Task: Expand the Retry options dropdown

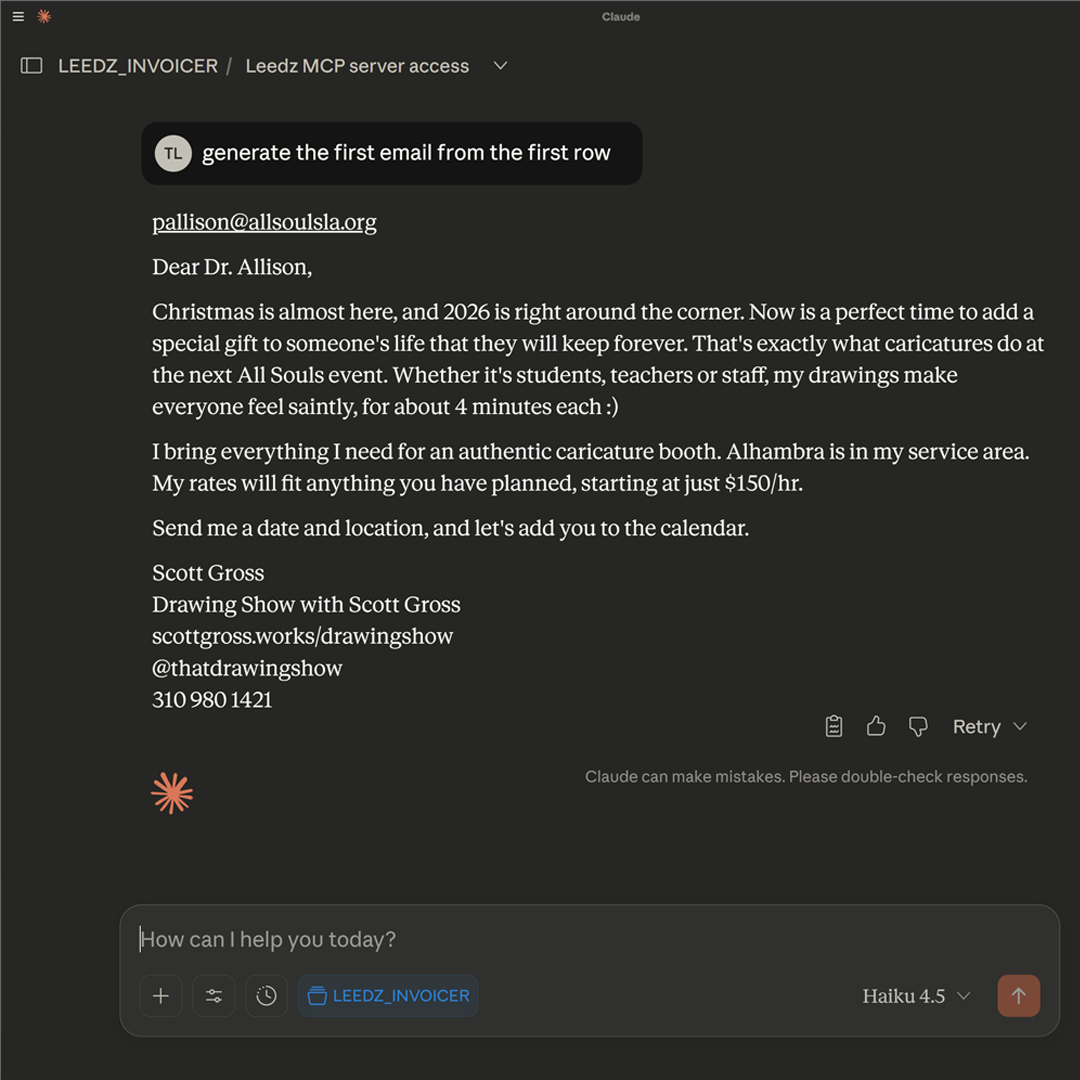Action: 1020,727
